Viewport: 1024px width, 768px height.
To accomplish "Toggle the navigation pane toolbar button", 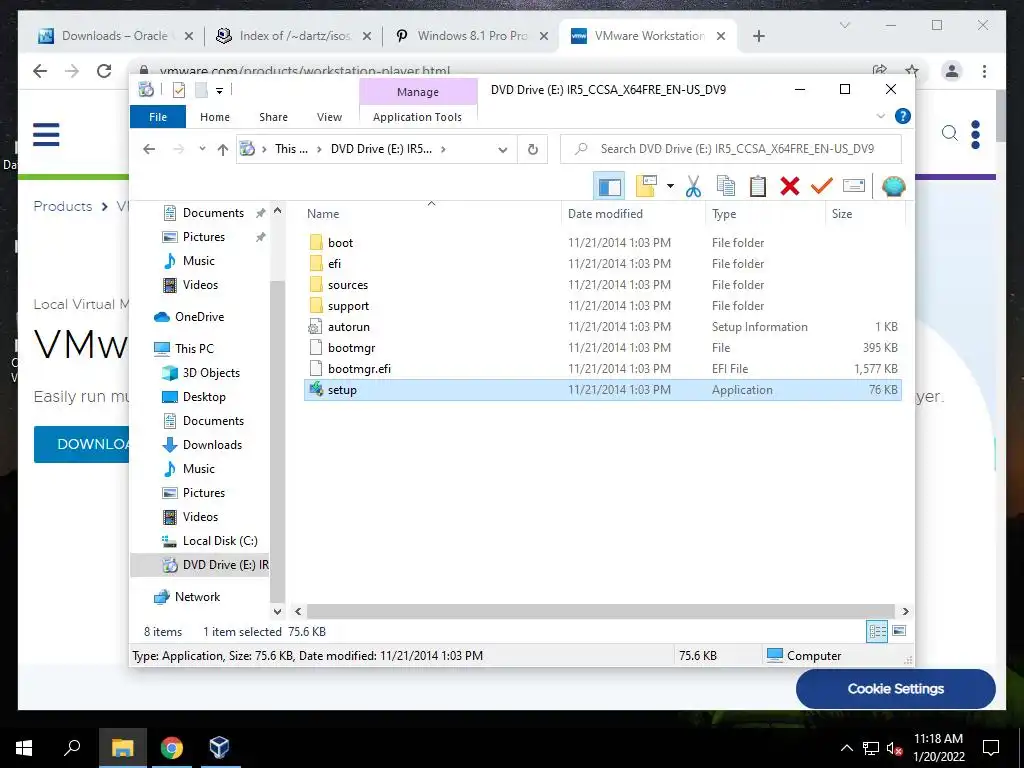I will [609, 186].
